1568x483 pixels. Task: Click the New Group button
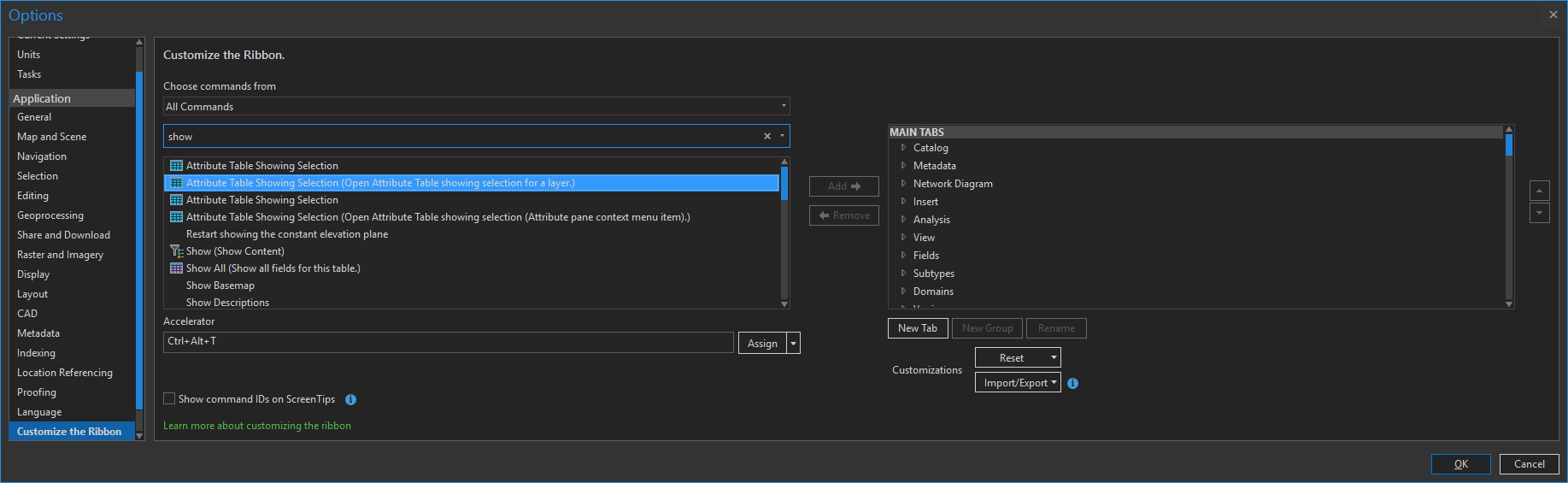point(987,328)
